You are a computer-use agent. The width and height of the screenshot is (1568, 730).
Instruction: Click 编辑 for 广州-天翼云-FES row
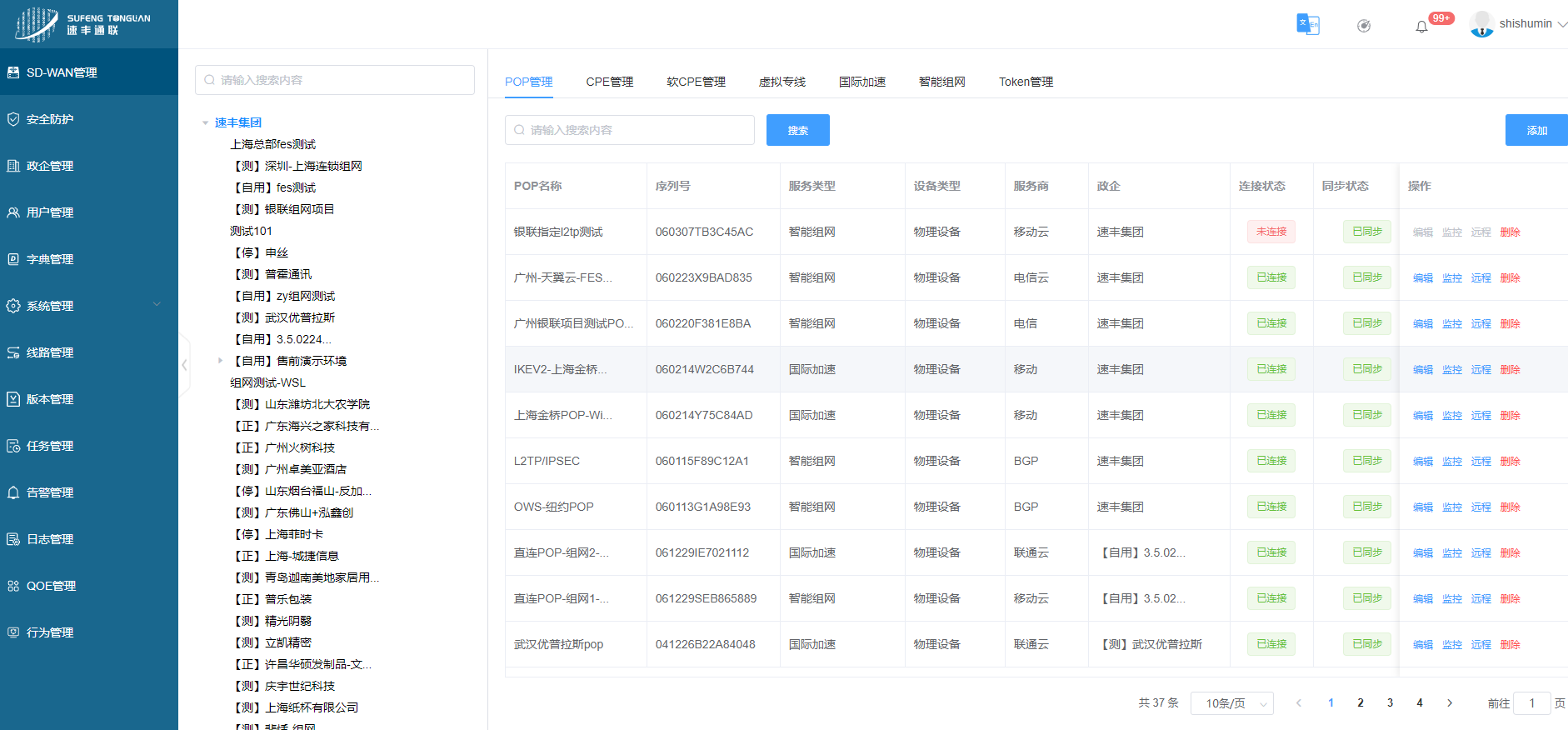pyautogui.click(x=1423, y=278)
